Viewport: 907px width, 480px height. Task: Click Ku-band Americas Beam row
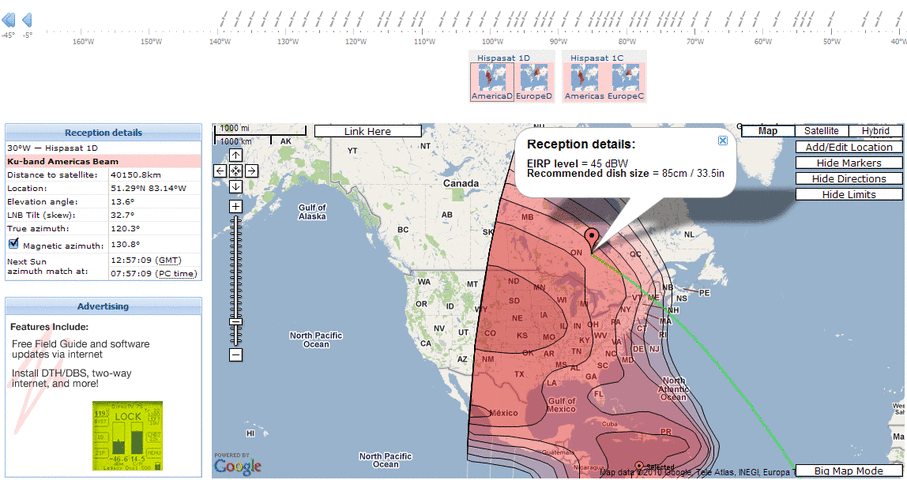(x=104, y=161)
